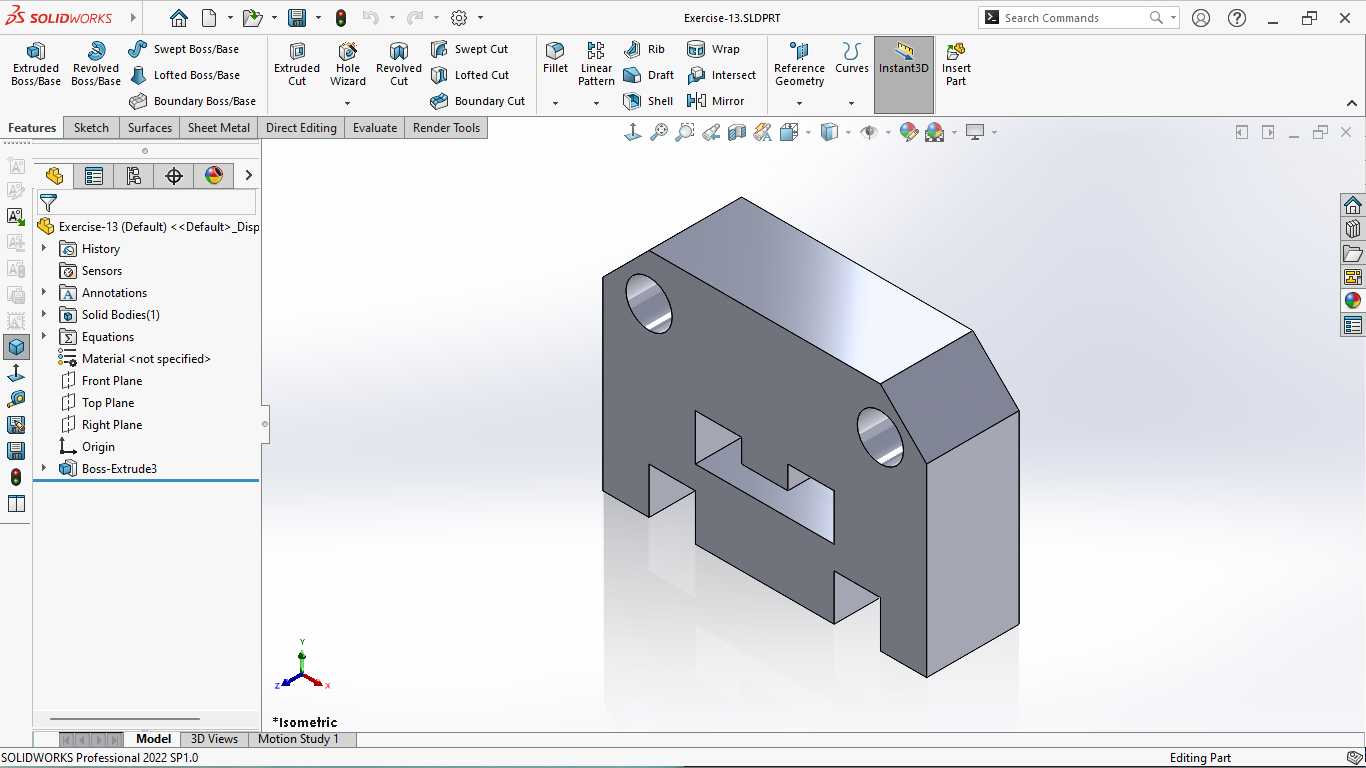This screenshot has height=768, width=1366.
Task: Expand Solid Bodies(1) node
Action: point(44,315)
